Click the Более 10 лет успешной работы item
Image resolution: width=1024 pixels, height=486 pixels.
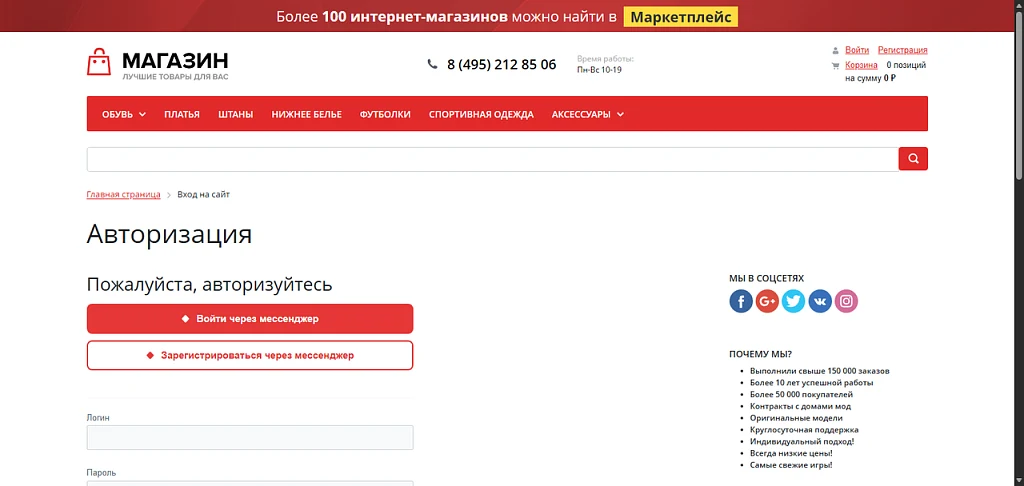coord(812,383)
